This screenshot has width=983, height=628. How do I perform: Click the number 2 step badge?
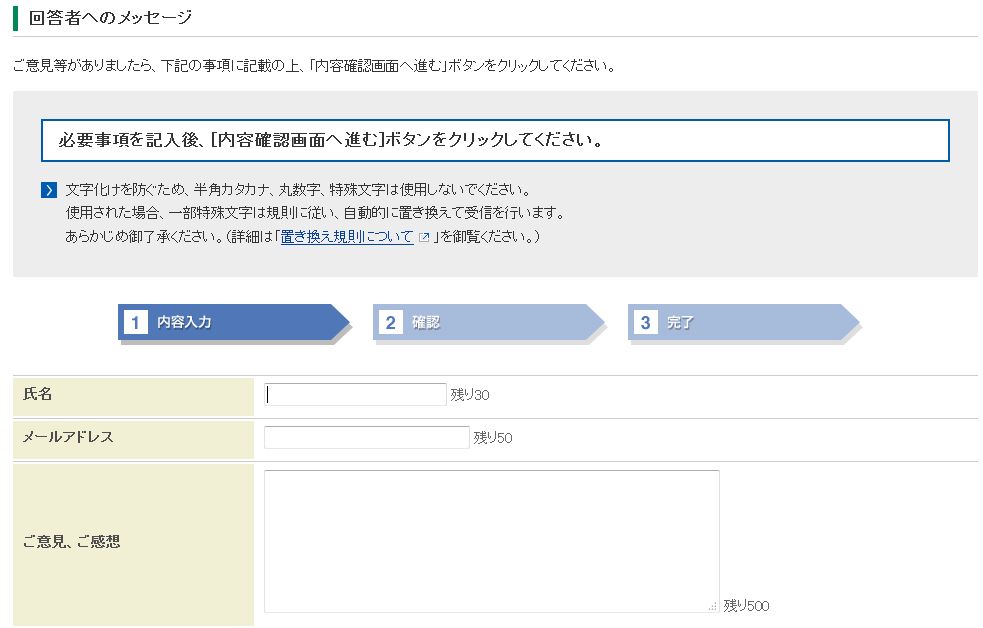[x=391, y=322]
